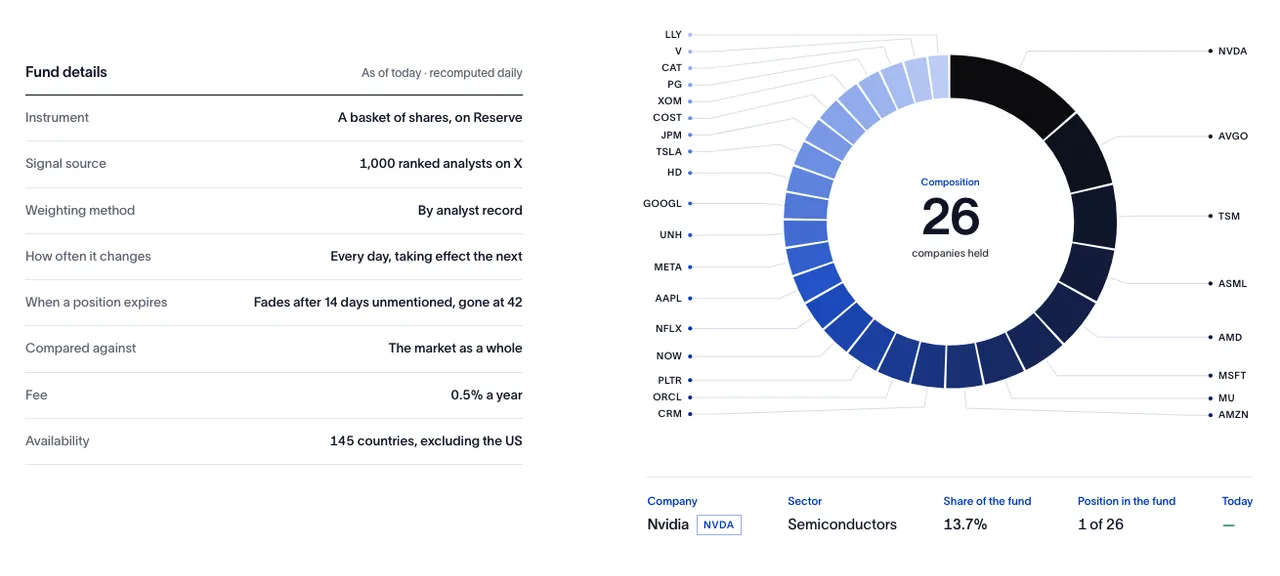Select the NFLX ticker label
1280x576 pixels.
668,329
